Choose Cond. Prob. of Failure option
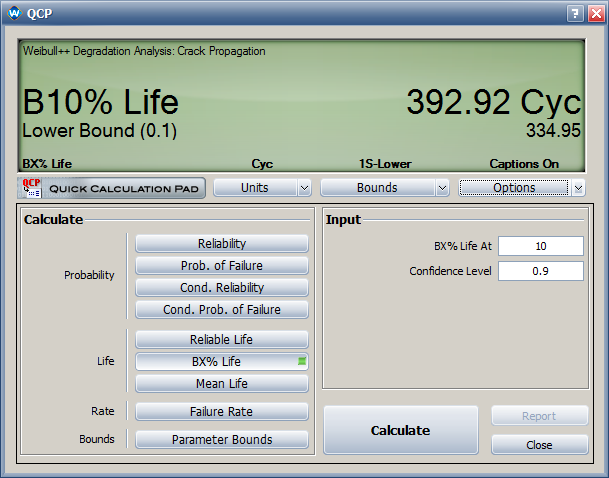The height and width of the screenshot is (478, 609). click(x=222, y=310)
